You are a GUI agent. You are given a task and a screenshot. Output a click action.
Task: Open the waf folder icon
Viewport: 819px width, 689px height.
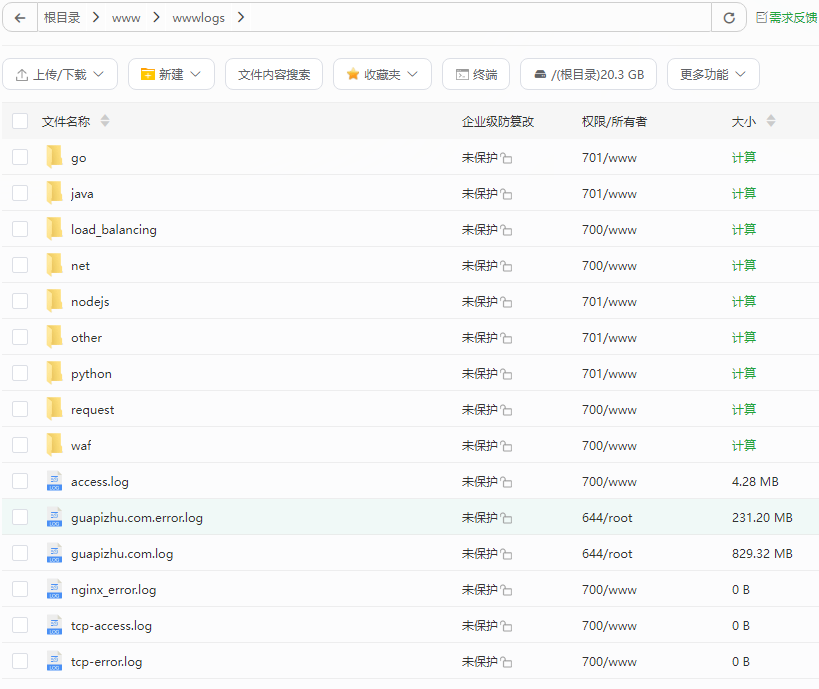[x=54, y=445]
